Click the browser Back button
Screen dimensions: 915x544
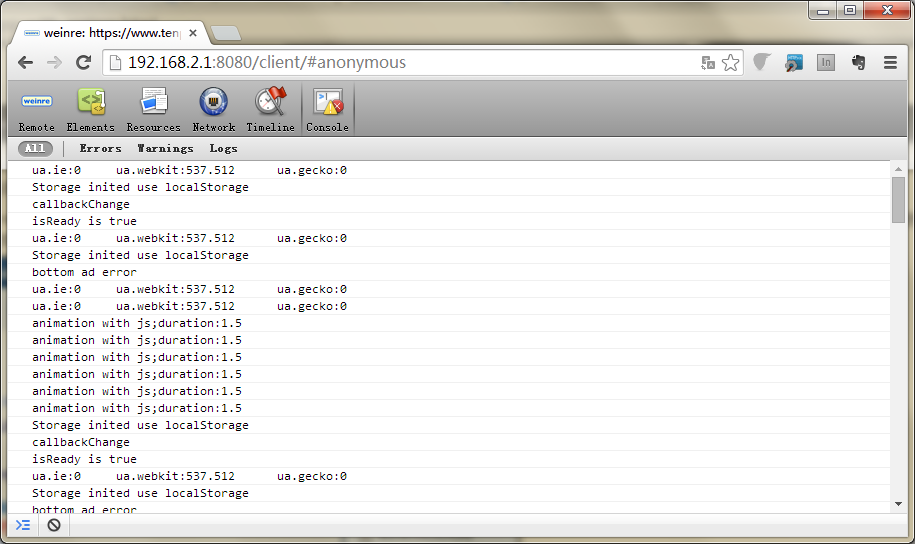tap(25, 62)
